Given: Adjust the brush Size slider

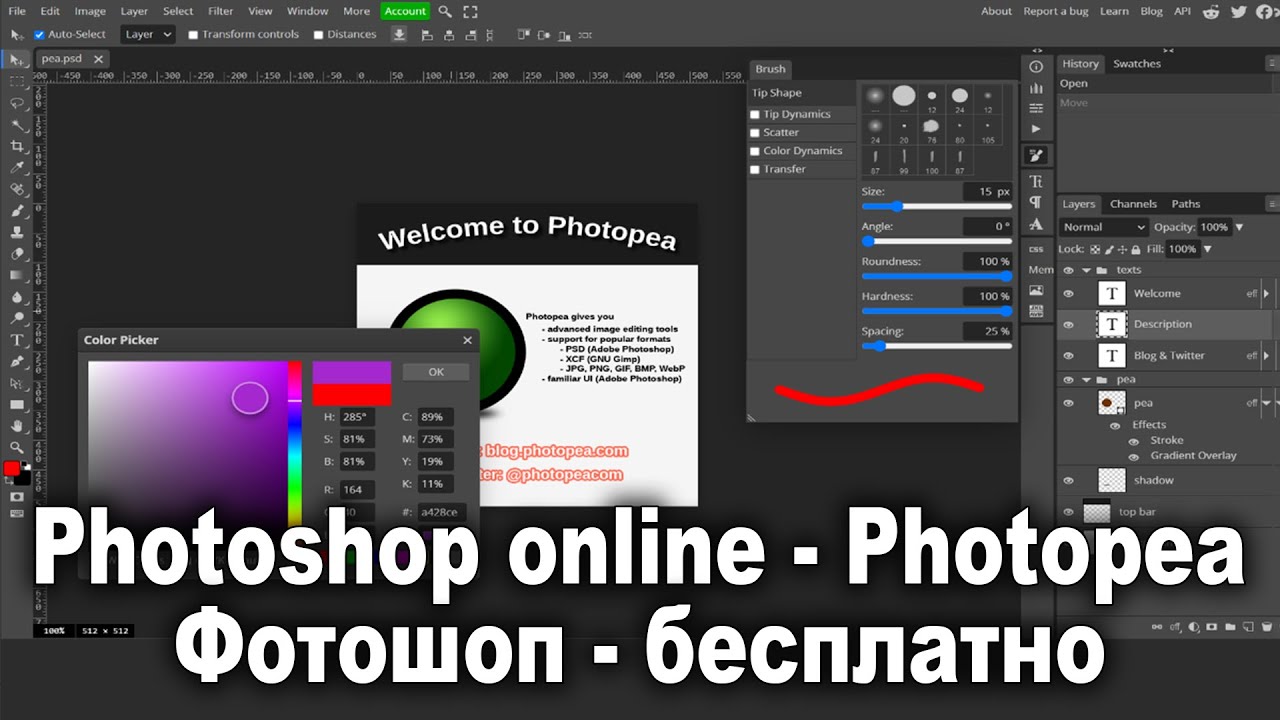Looking at the screenshot, I should [x=936, y=206].
